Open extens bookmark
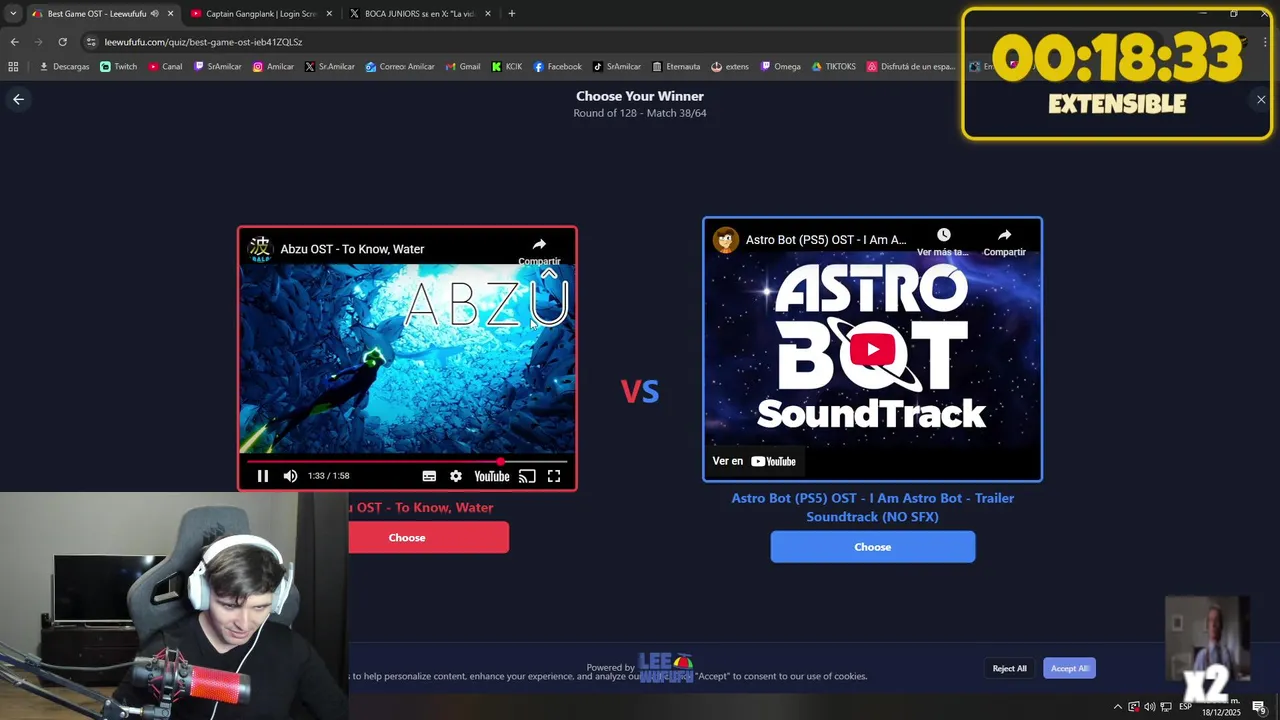Viewport: 1280px width, 720px height. click(x=730, y=67)
